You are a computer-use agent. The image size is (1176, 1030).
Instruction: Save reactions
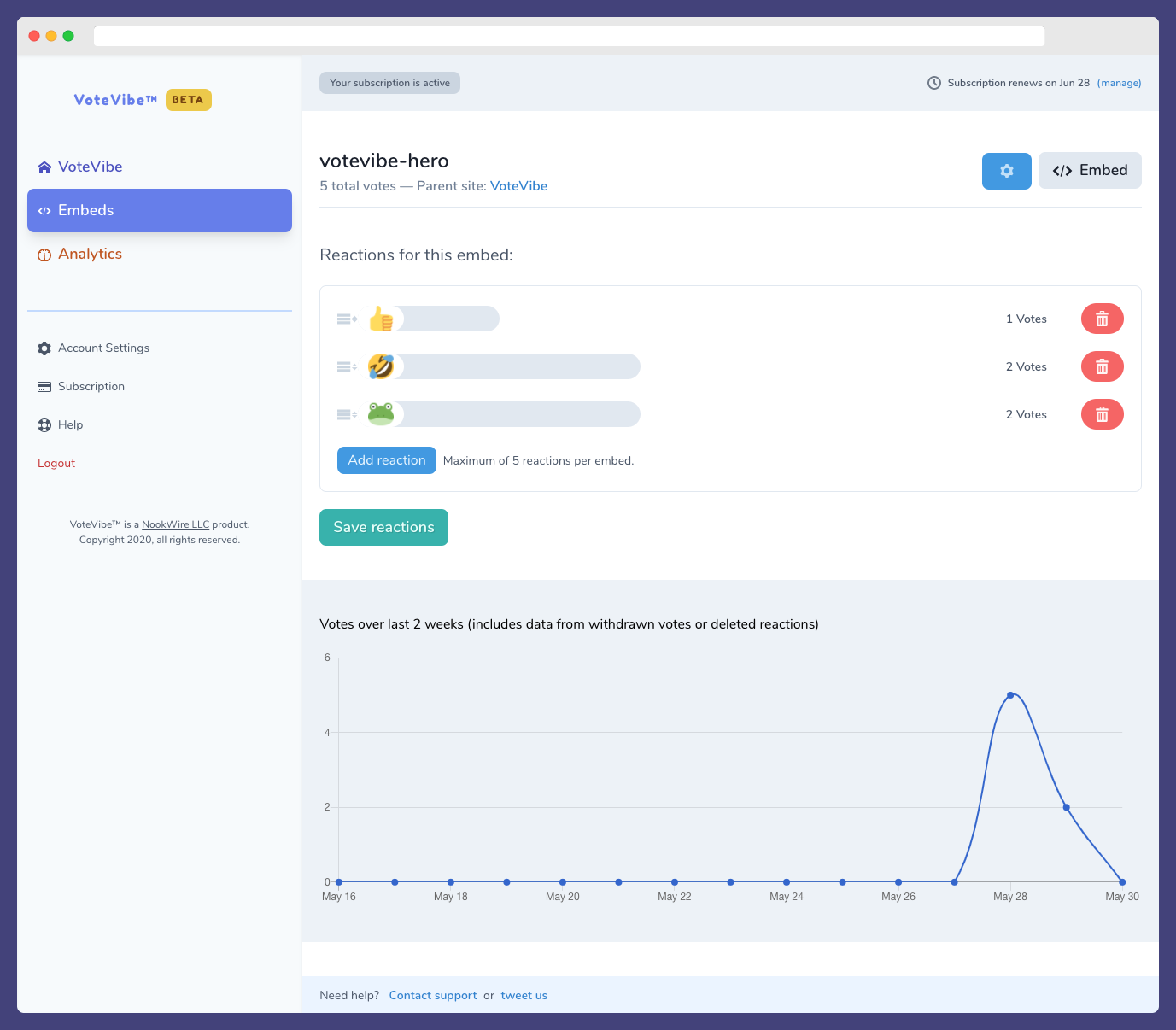[383, 528]
